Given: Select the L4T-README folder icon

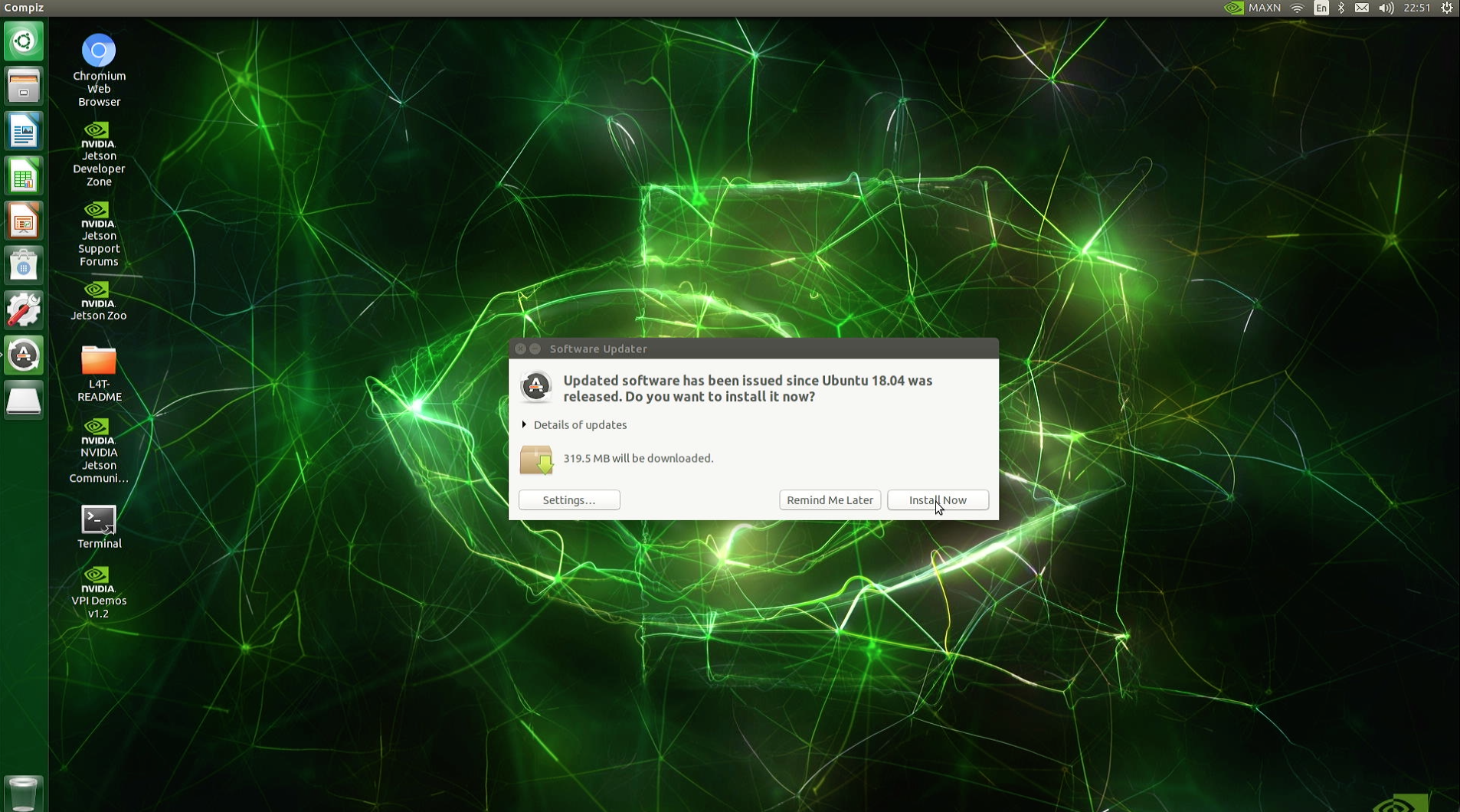Looking at the screenshot, I should 99,374.
